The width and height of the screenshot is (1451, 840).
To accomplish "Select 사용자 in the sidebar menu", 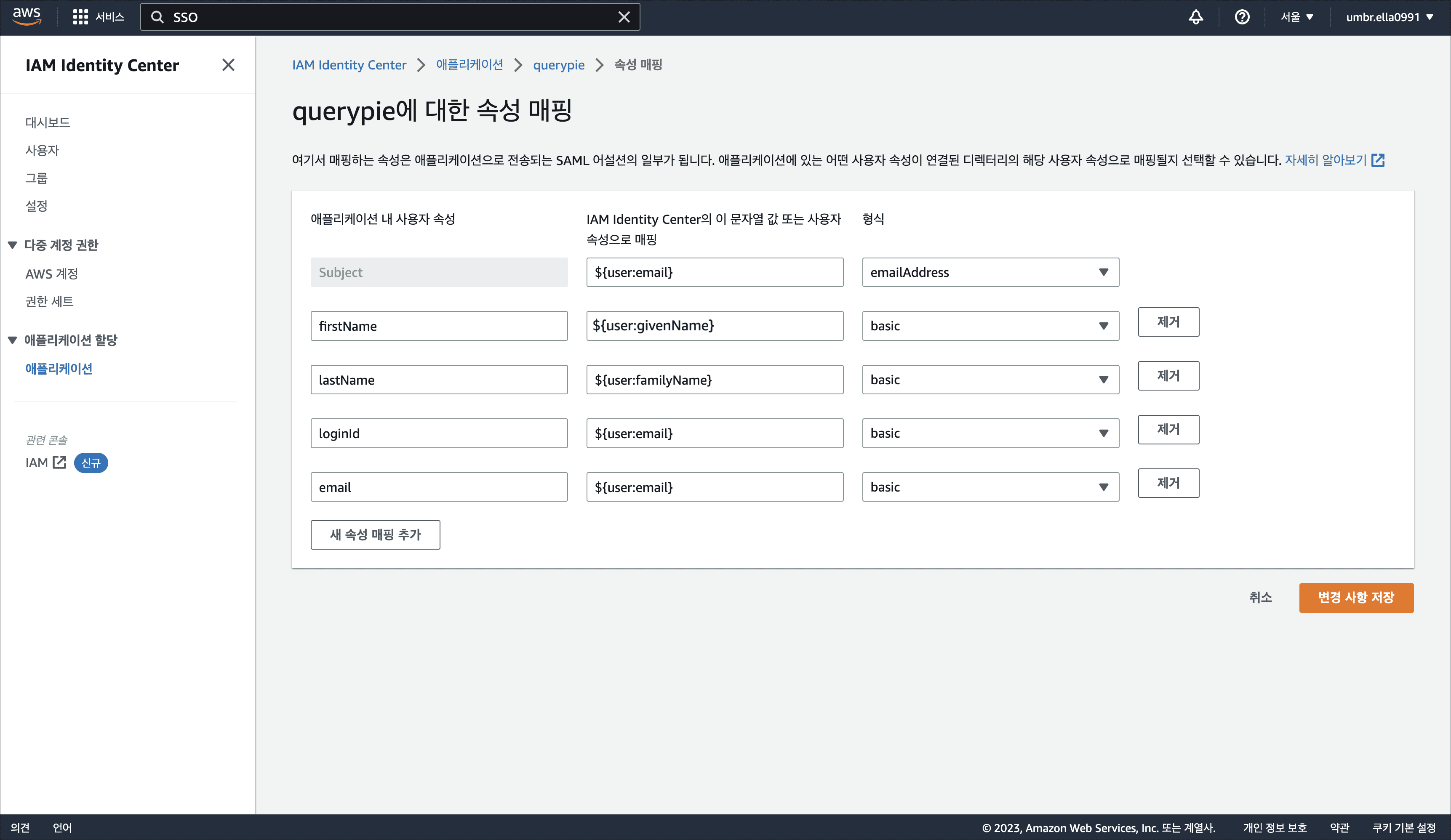I will click(x=43, y=149).
